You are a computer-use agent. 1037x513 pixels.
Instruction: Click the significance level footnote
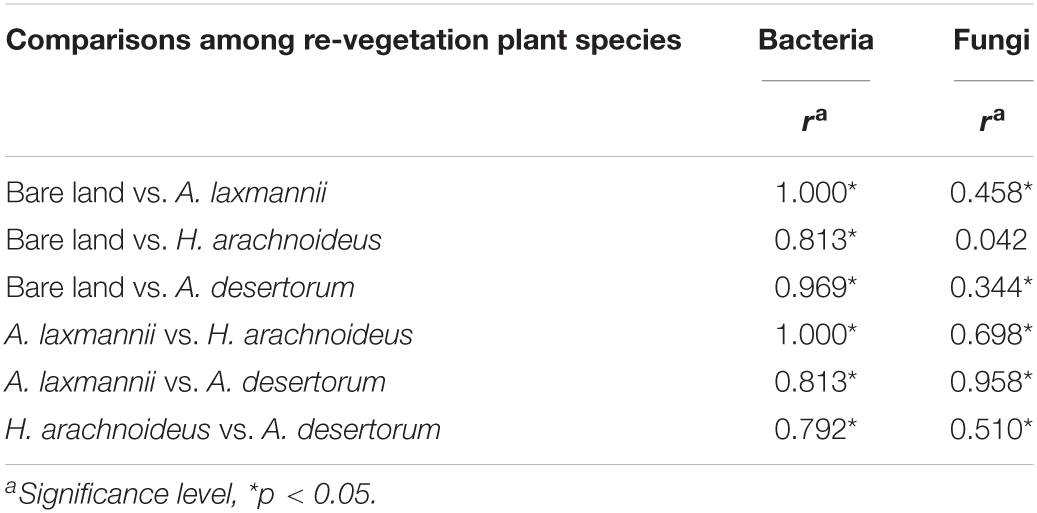[x=190, y=494]
